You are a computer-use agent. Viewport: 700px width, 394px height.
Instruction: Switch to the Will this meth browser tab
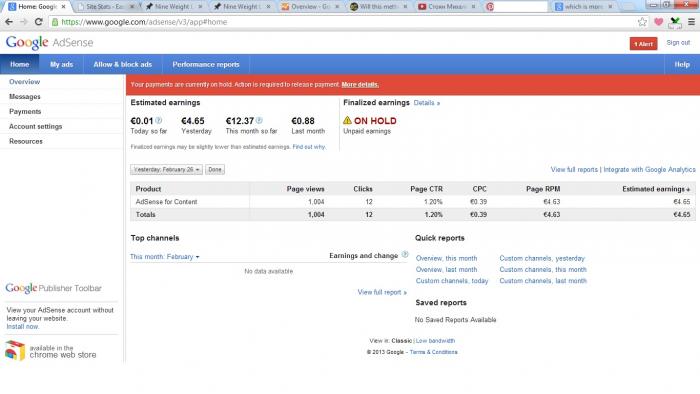[378, 7]
